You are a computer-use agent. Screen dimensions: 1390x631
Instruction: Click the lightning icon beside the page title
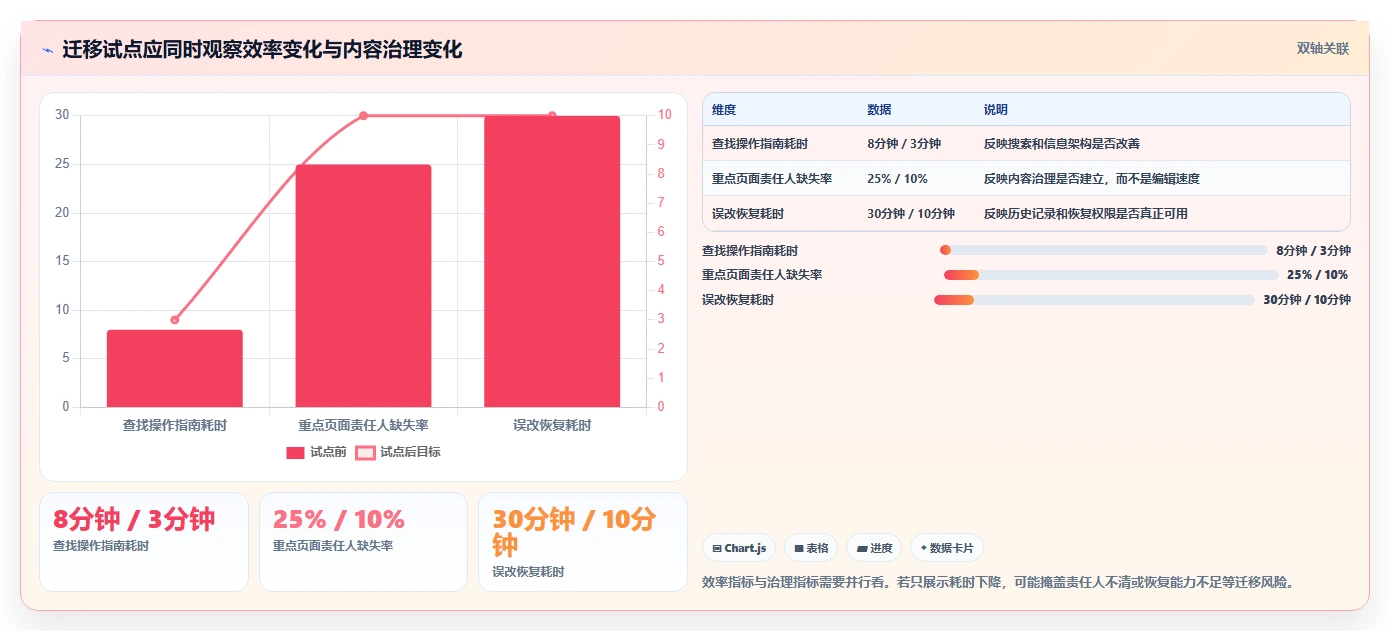tap(47, 50)
